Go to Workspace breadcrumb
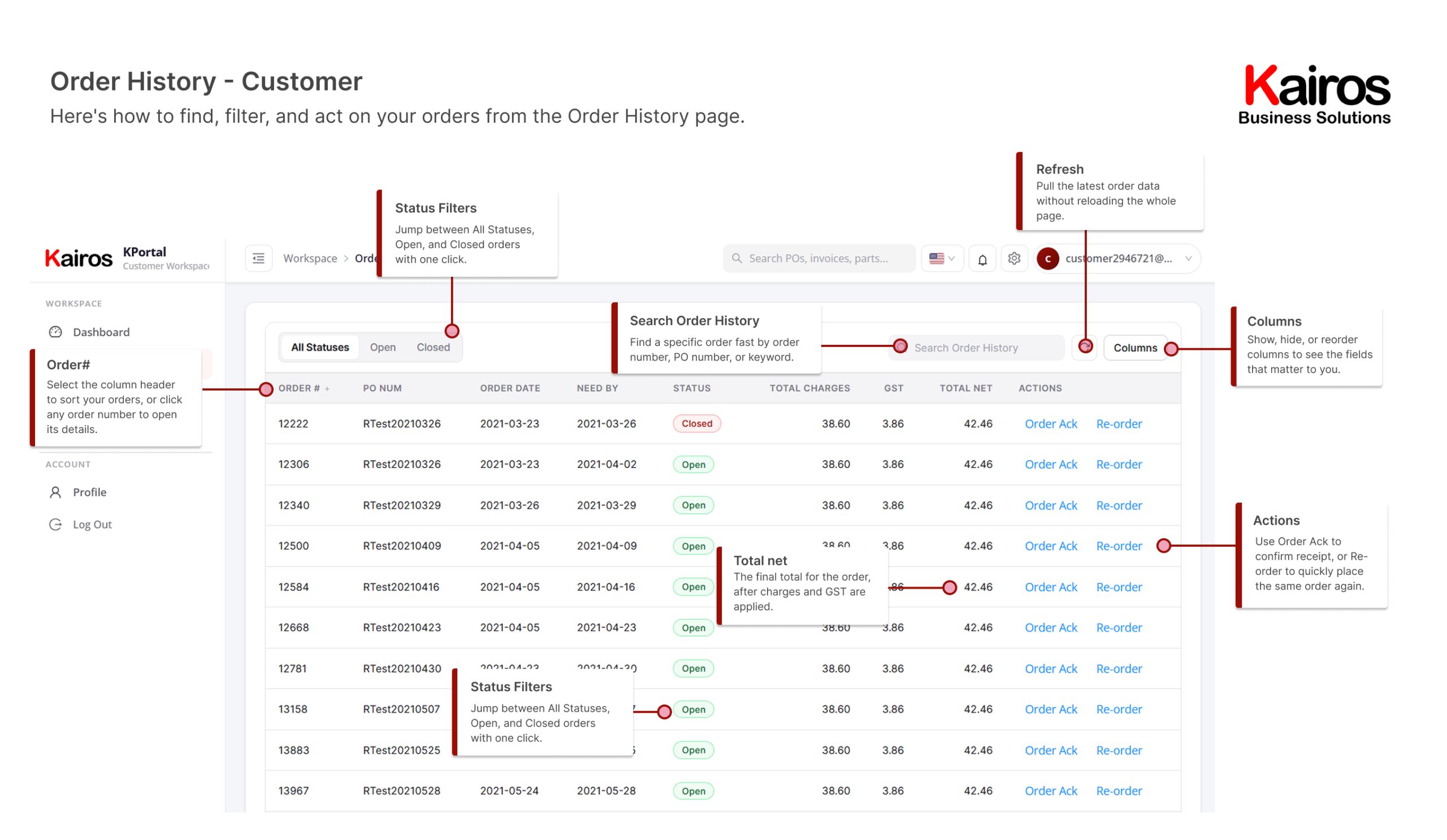The image size is (1447, 840). pos(310,258)
